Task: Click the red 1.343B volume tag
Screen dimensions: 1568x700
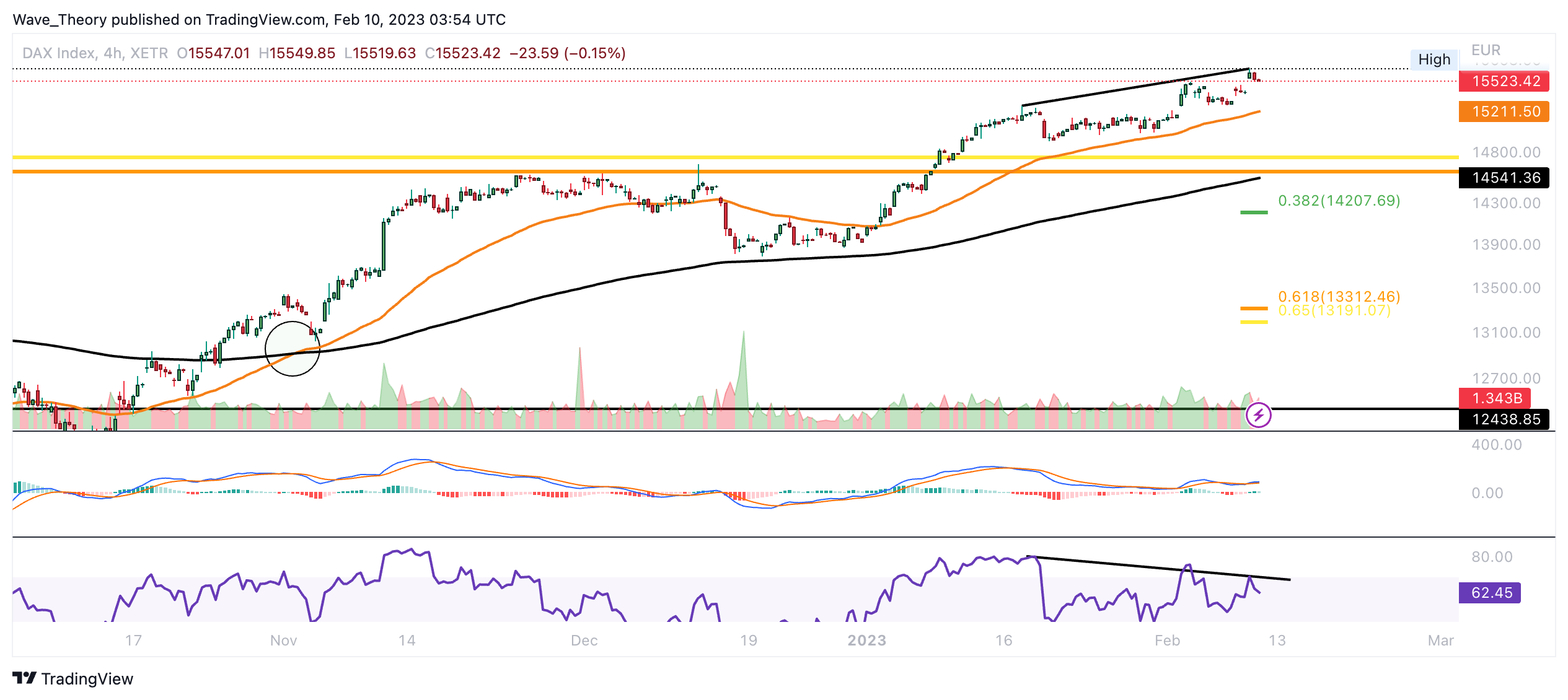Action: 1496,398
